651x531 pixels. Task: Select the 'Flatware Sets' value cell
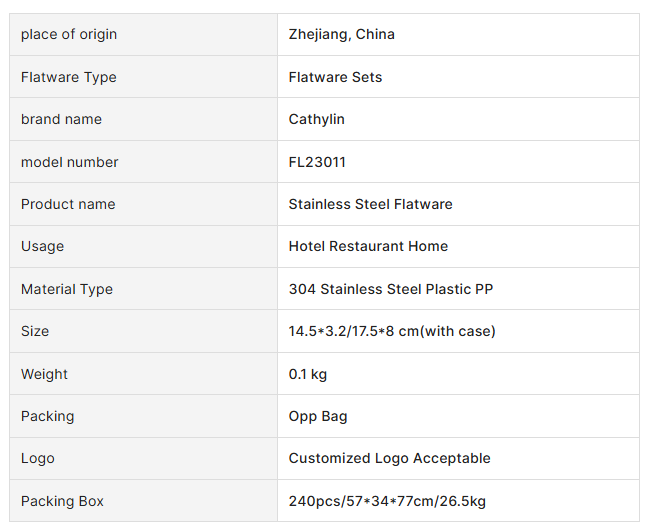(x=335, y=77)
